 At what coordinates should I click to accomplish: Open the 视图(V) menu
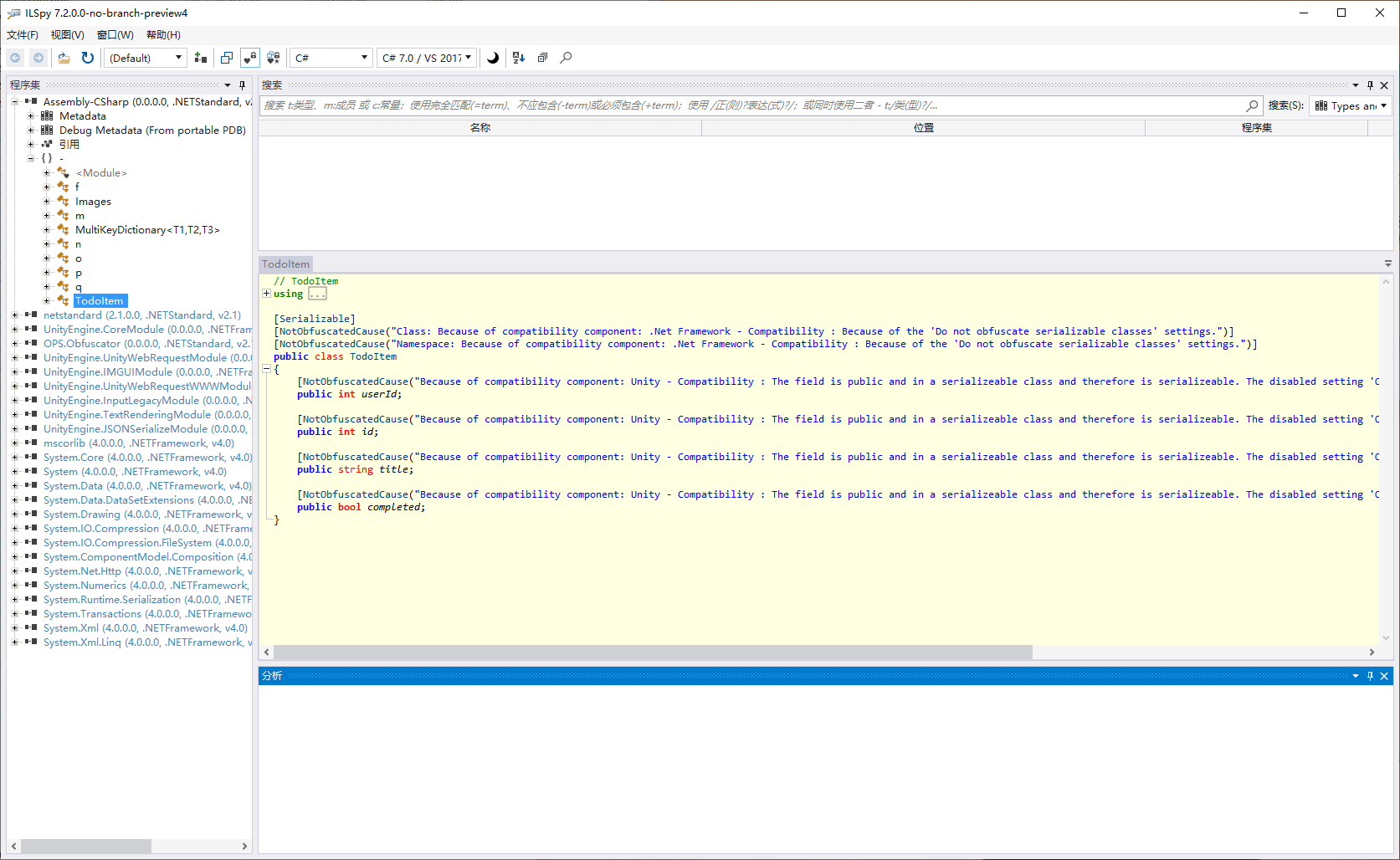68,35
